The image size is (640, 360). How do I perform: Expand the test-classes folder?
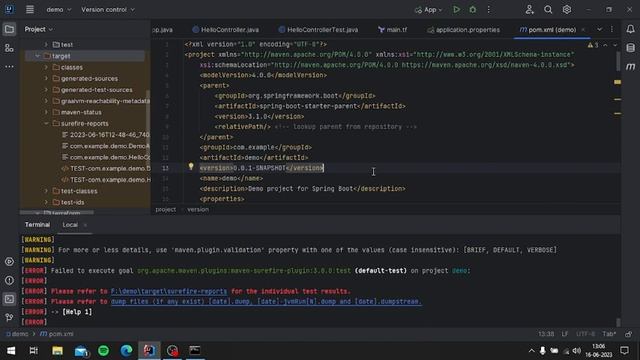click(46, 191)
